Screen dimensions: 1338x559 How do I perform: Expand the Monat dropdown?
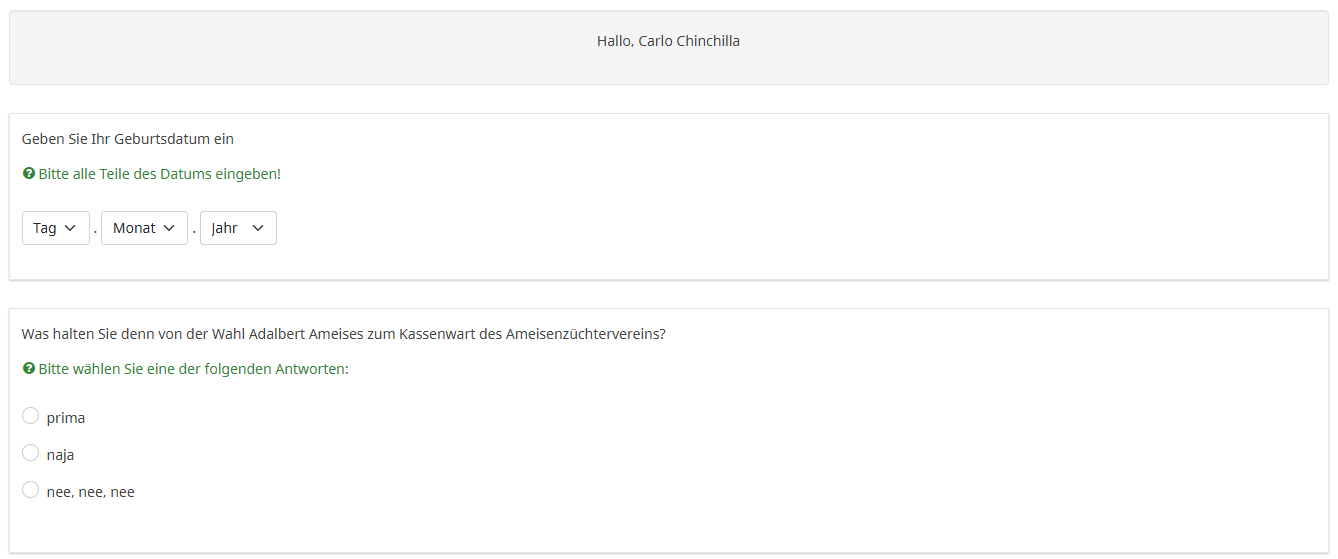[x=144, y=228]
